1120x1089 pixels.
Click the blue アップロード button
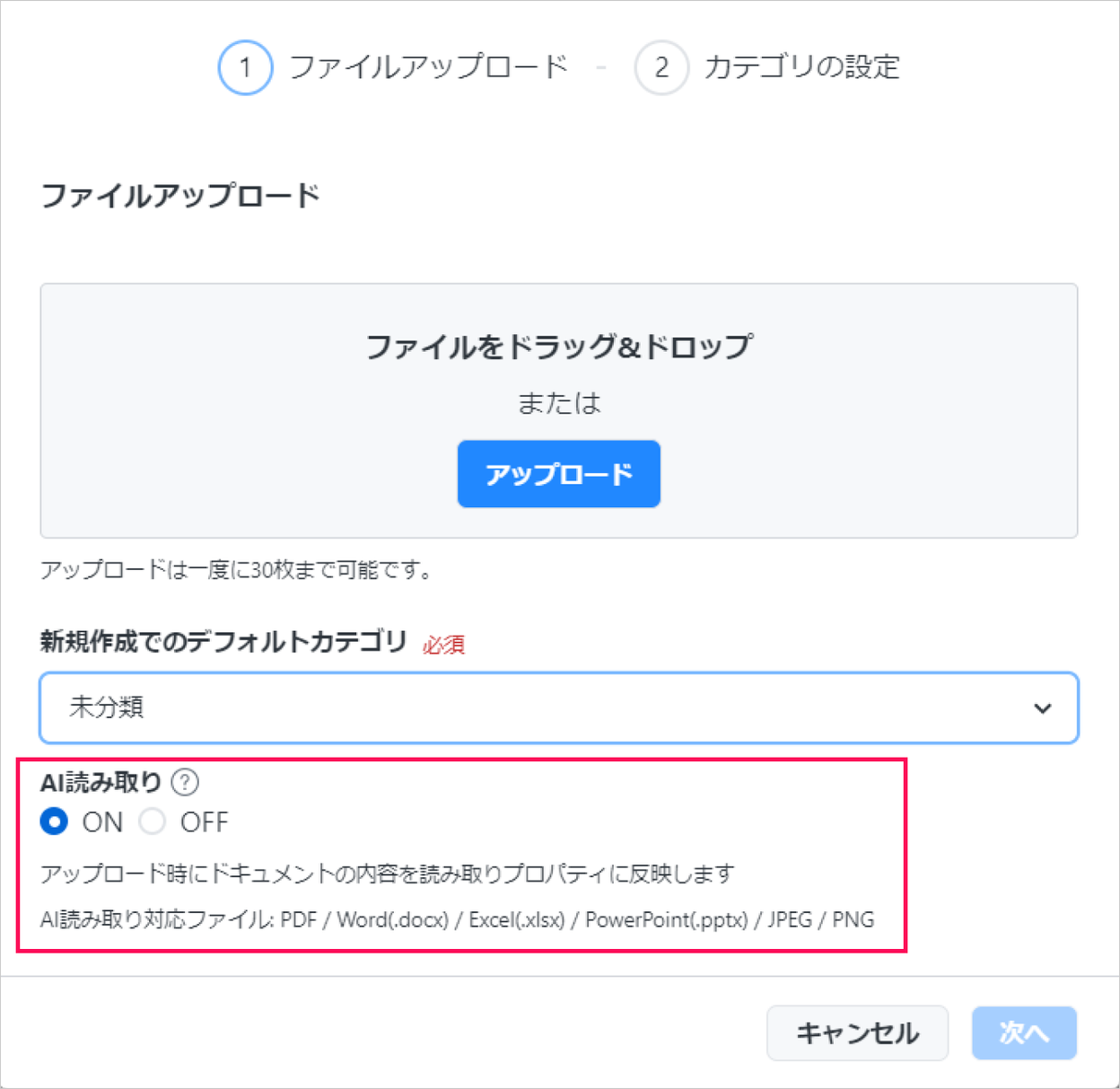[559, 474]
